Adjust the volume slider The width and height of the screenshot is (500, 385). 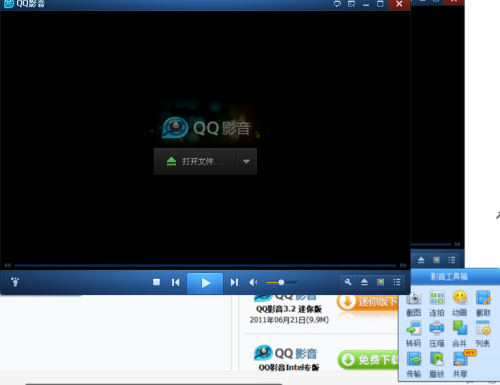pos(281,283)
